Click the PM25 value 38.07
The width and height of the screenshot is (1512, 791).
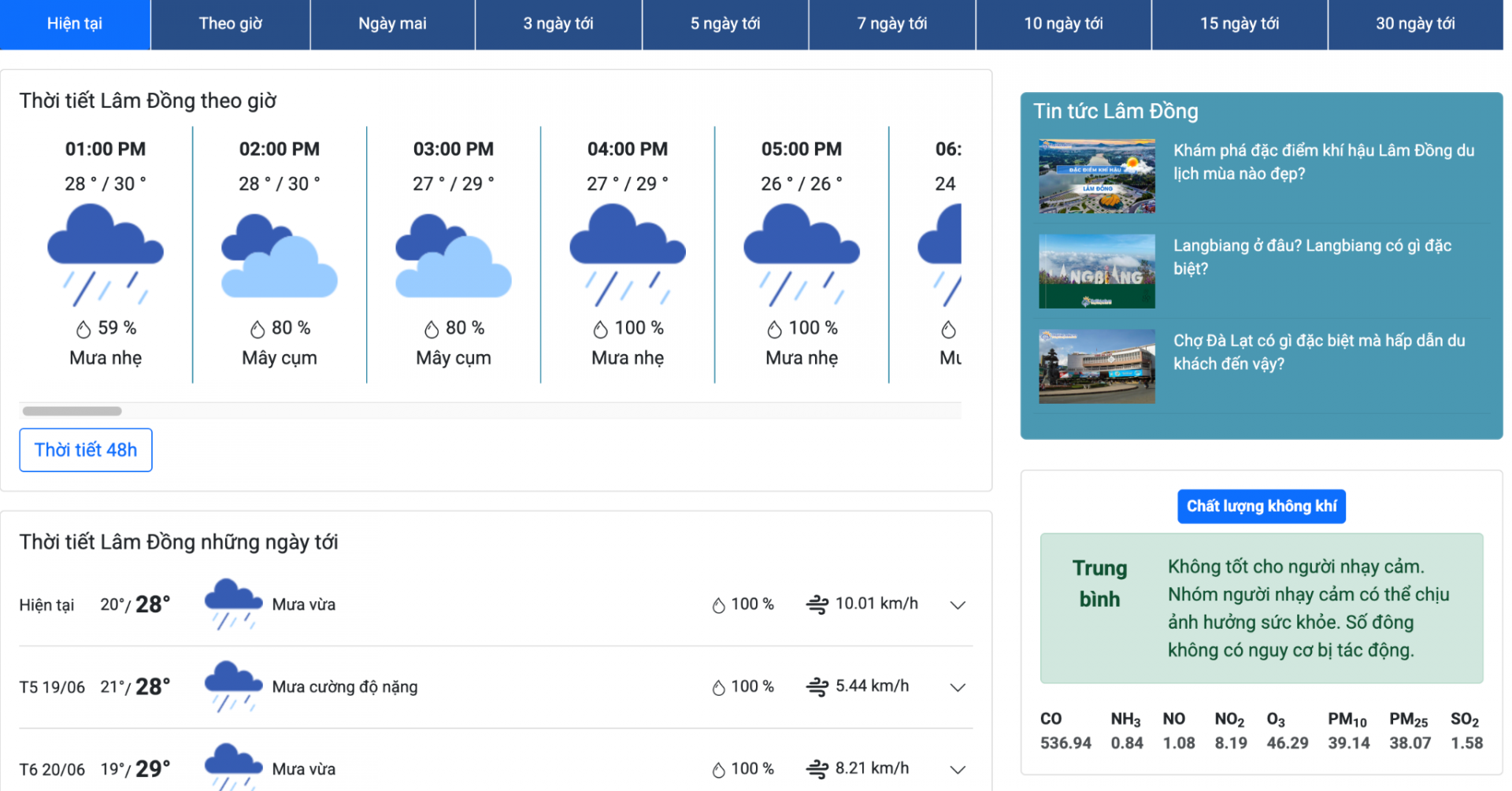tap(1410, 743)
